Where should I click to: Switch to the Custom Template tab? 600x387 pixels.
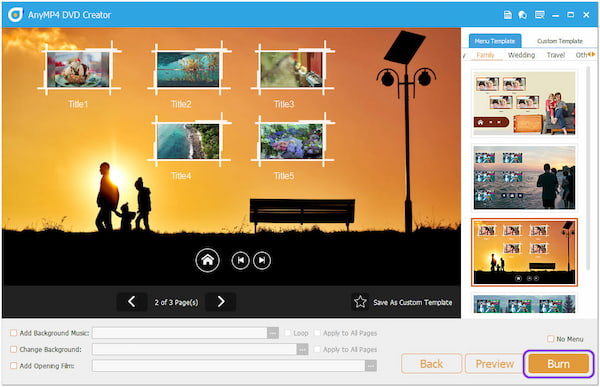click(559, 41)
